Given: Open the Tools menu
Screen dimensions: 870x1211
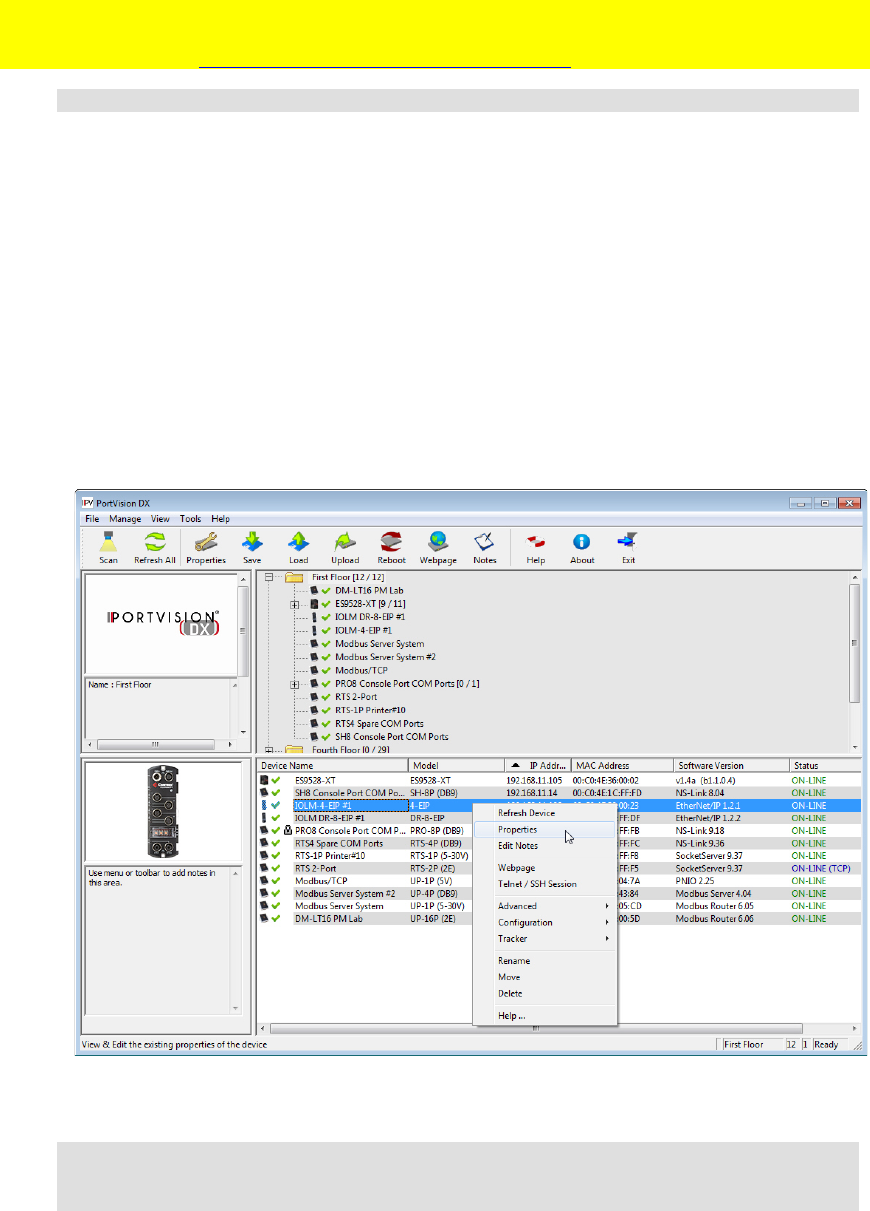Looking at the screenshot, I should 191,519.
